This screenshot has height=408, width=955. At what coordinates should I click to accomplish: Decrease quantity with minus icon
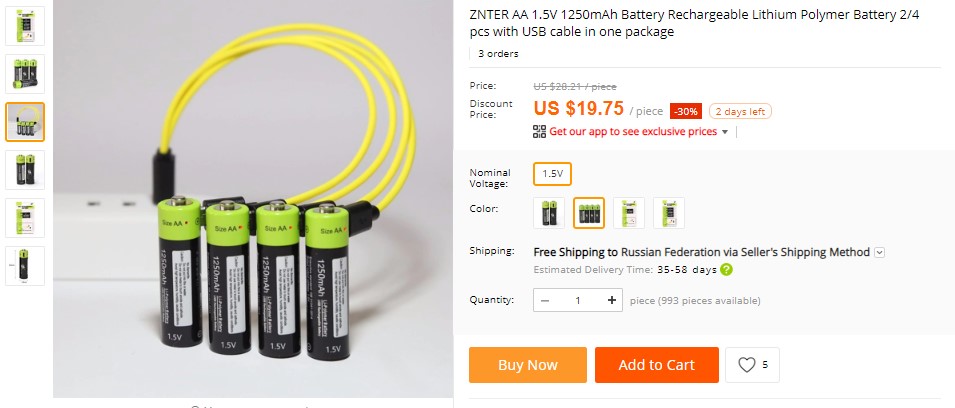click(x=544, y=300)
